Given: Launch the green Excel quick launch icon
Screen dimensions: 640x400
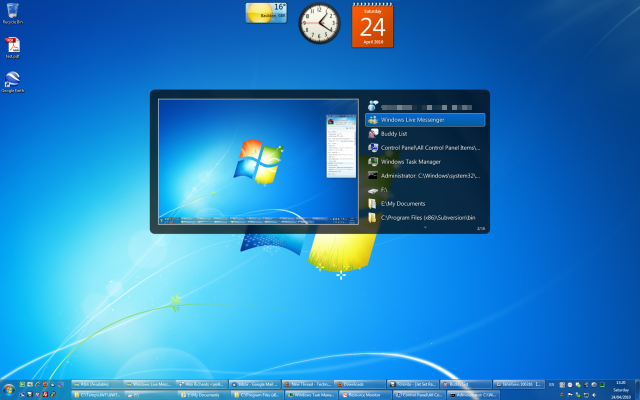Looking at the screenshot, I should point(22,384).
